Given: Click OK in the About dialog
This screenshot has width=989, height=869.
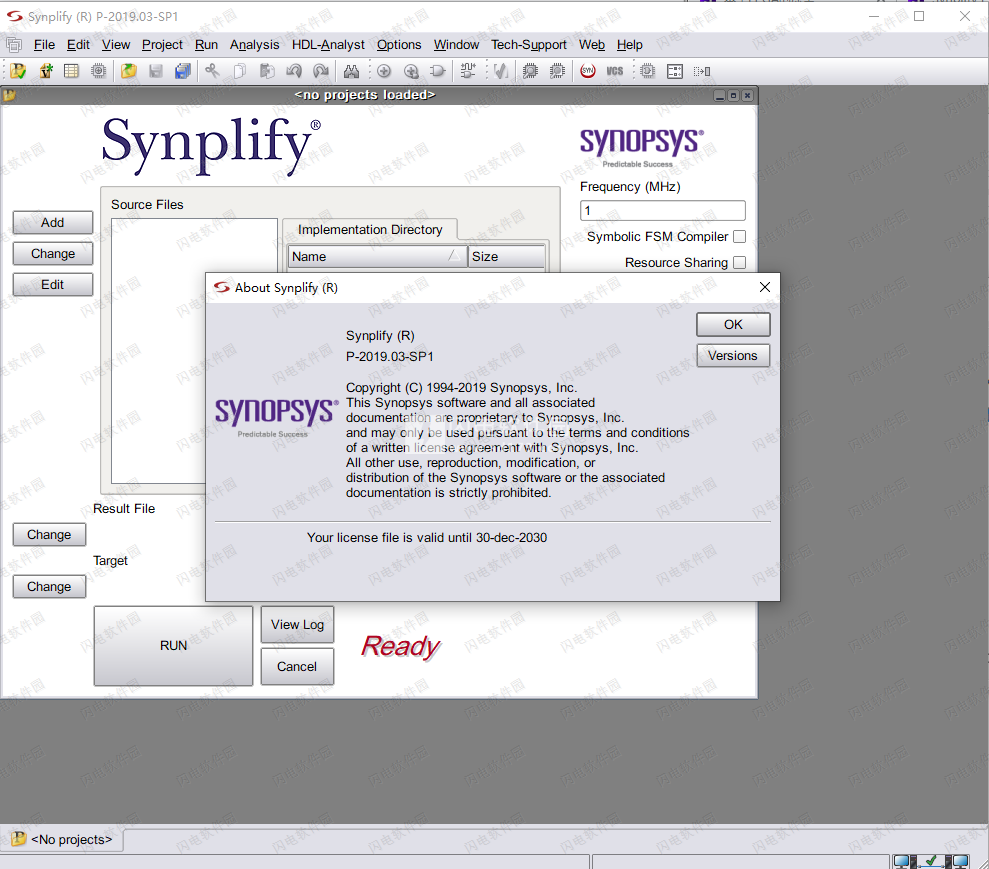Looking at the screenshot, I should [x=733, y=325].
